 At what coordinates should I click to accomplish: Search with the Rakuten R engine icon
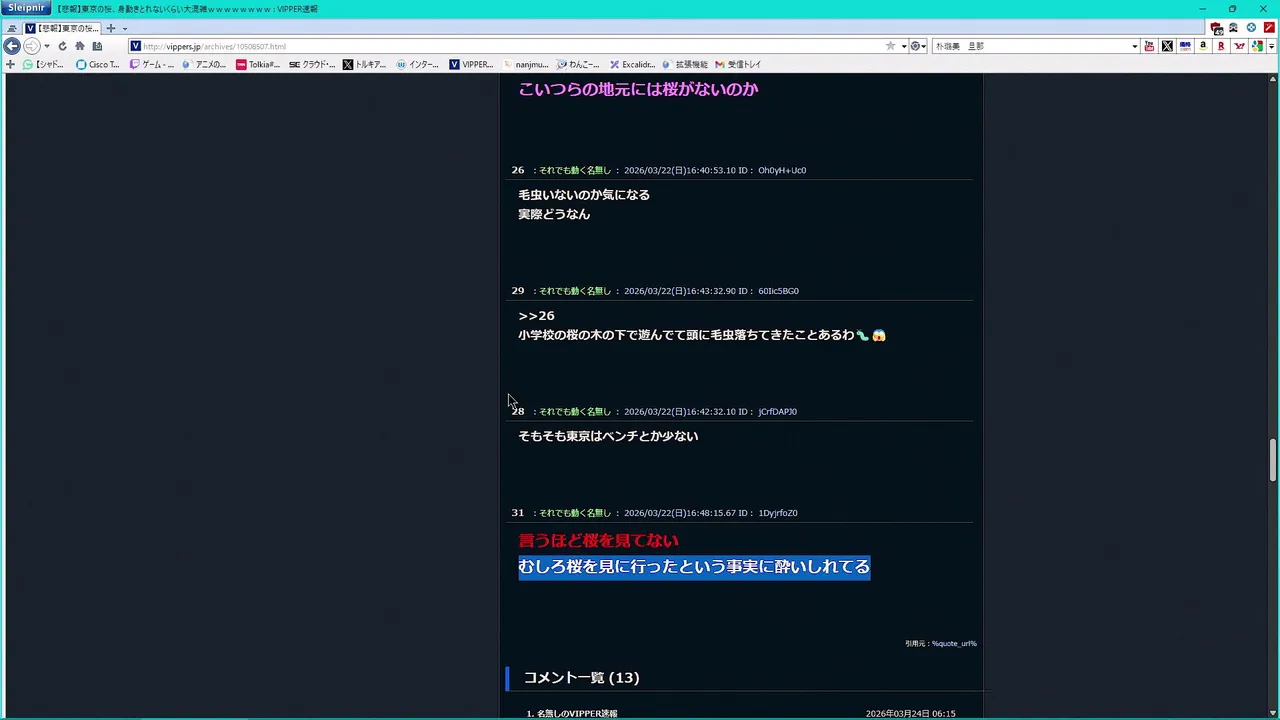point(1221,46)
